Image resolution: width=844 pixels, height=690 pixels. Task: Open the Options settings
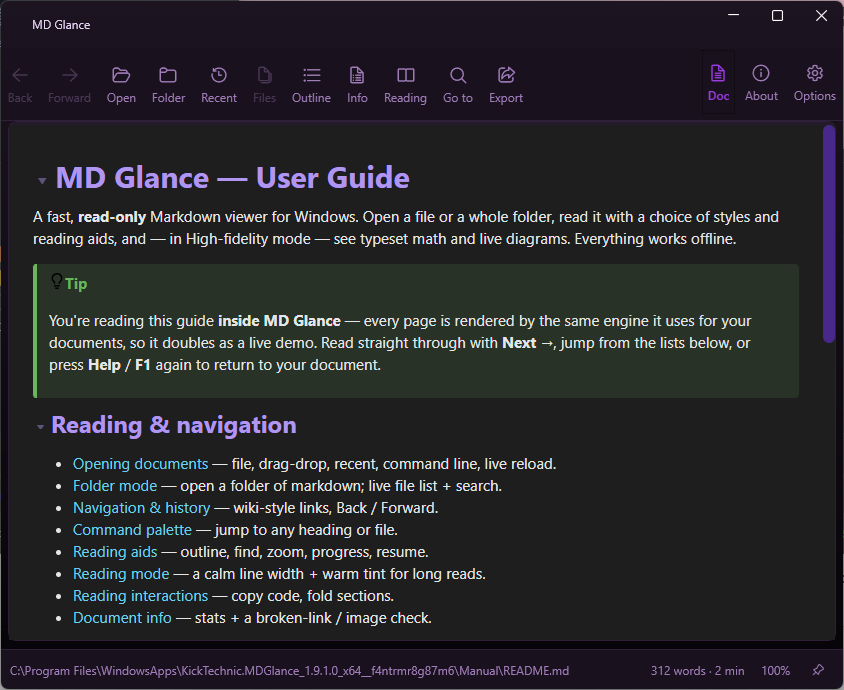point(814,82)
